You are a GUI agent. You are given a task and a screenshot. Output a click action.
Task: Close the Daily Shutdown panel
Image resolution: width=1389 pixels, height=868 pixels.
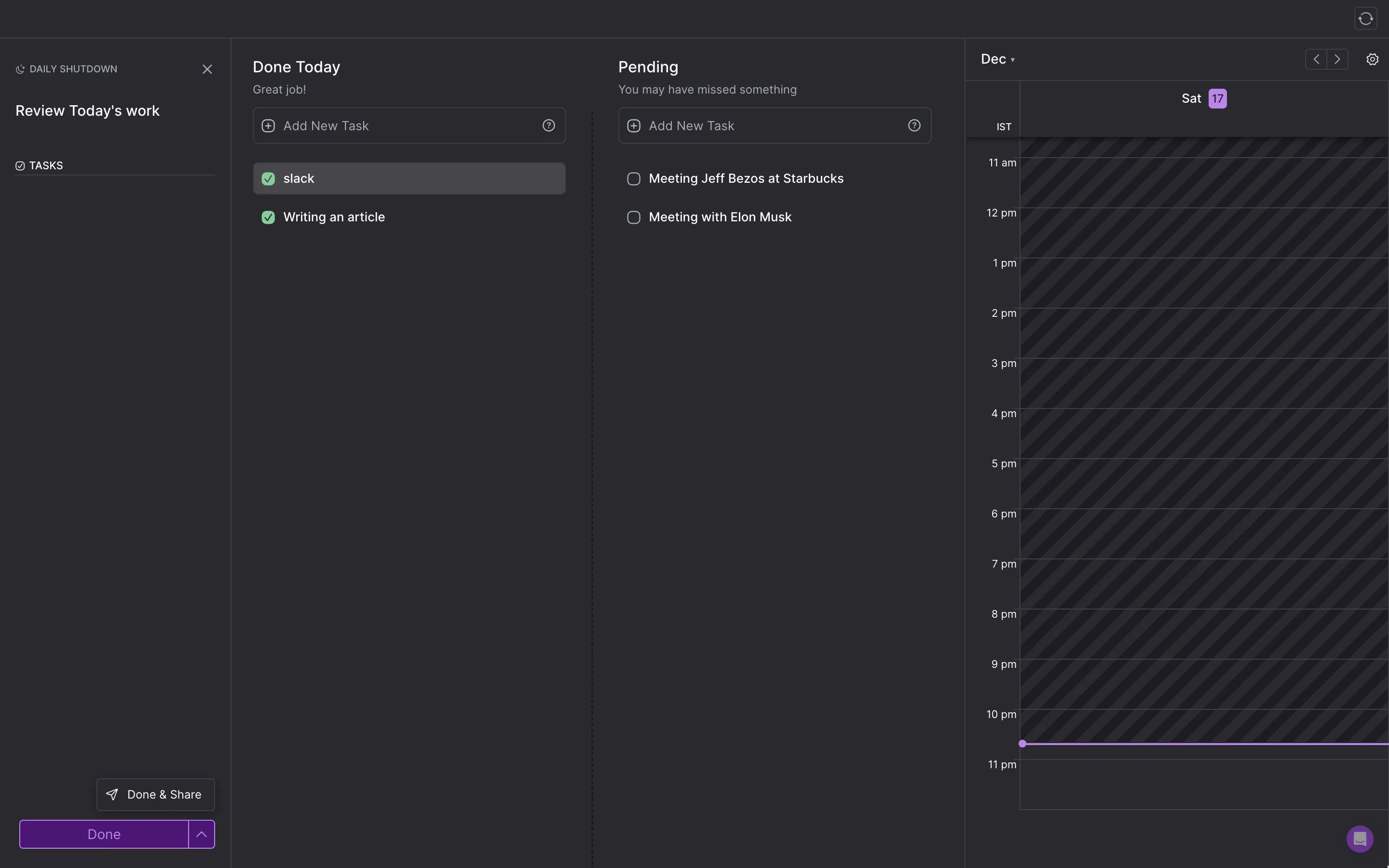[207, 69]
